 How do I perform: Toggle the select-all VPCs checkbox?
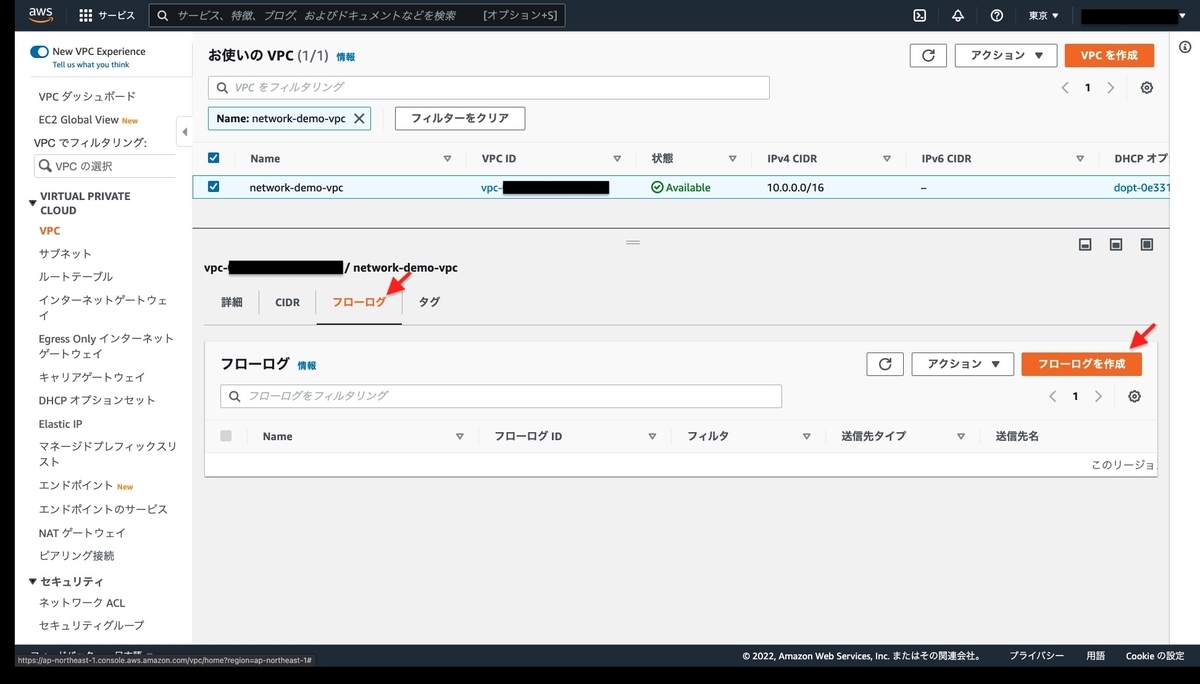pyautogui.click(x=214, y=158)
